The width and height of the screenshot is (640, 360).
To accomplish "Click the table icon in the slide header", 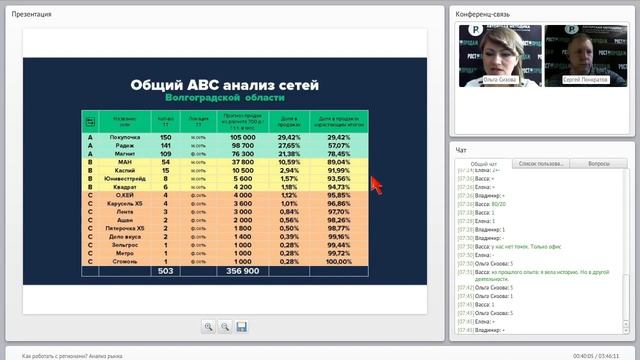I will tap(90, 122).
